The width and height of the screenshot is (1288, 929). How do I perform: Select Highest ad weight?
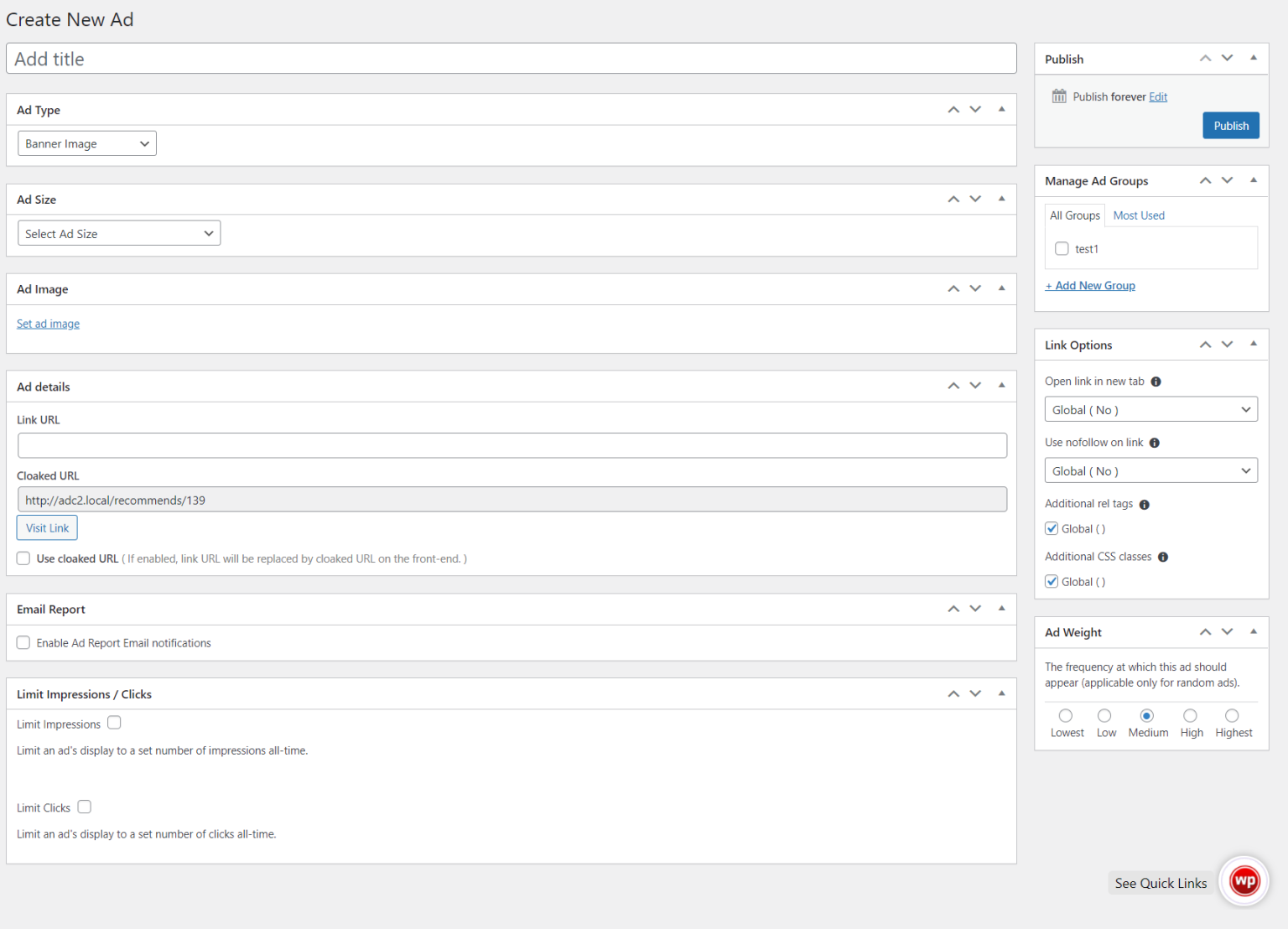[x=1232, y=715]
